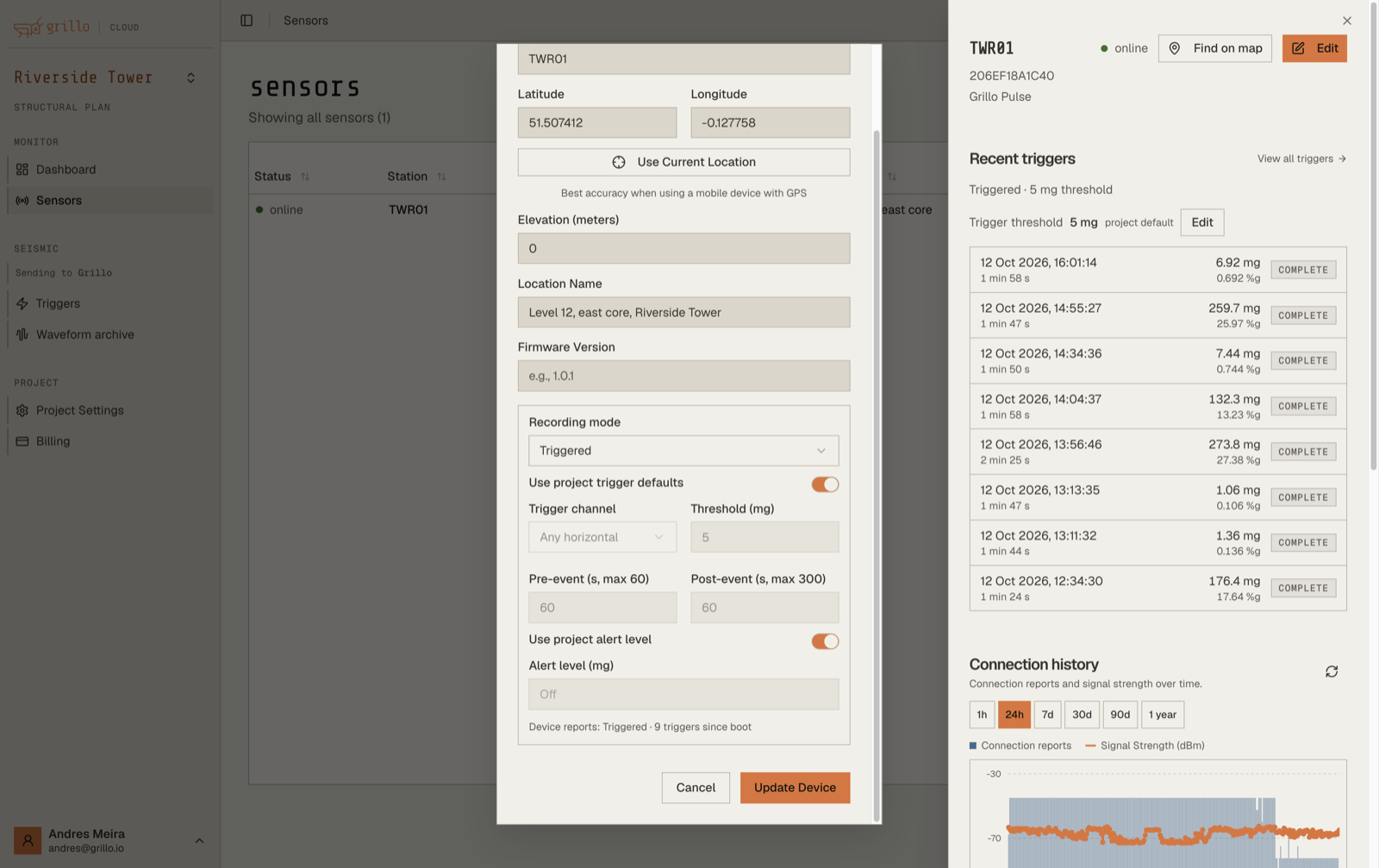Refresh the Connection history chart
The width and height of the screenshot is (1379, 868).
click(x=1332, y=671)
